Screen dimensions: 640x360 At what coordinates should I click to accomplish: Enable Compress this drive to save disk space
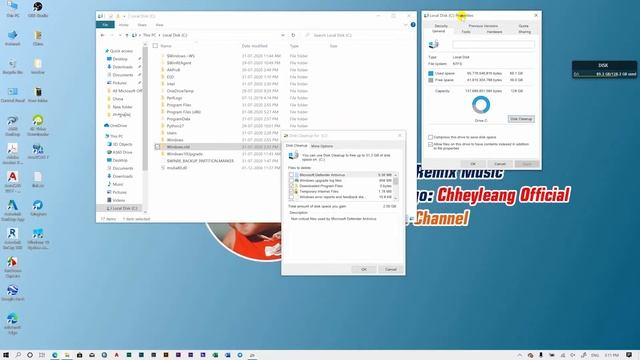point(430,137)
